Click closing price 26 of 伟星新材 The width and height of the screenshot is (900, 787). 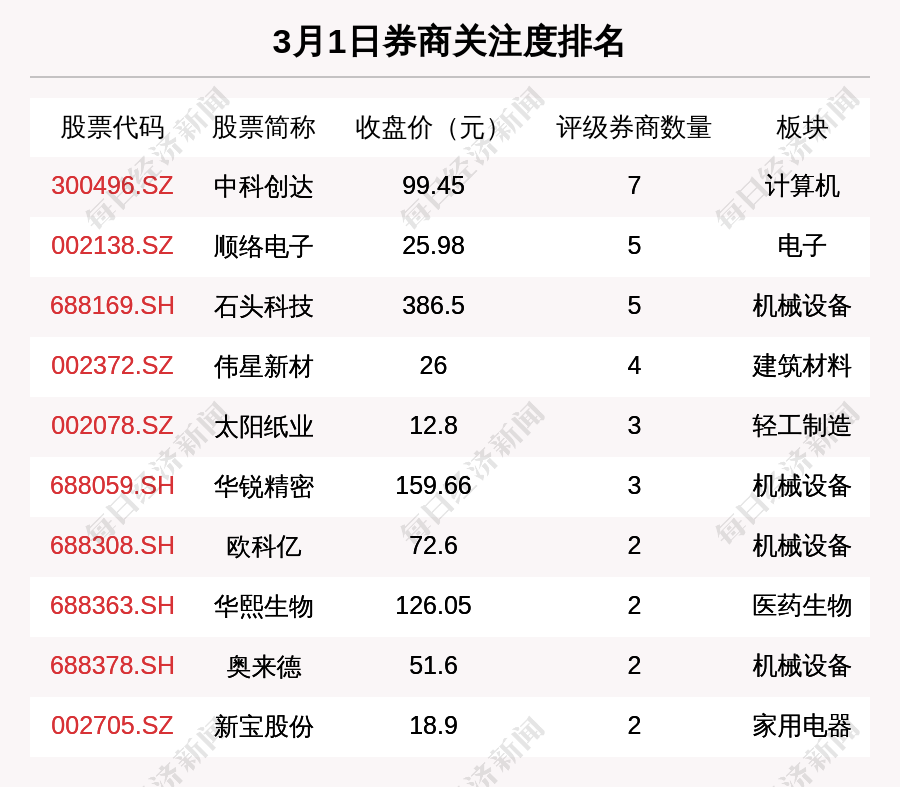tap(433, 366)
